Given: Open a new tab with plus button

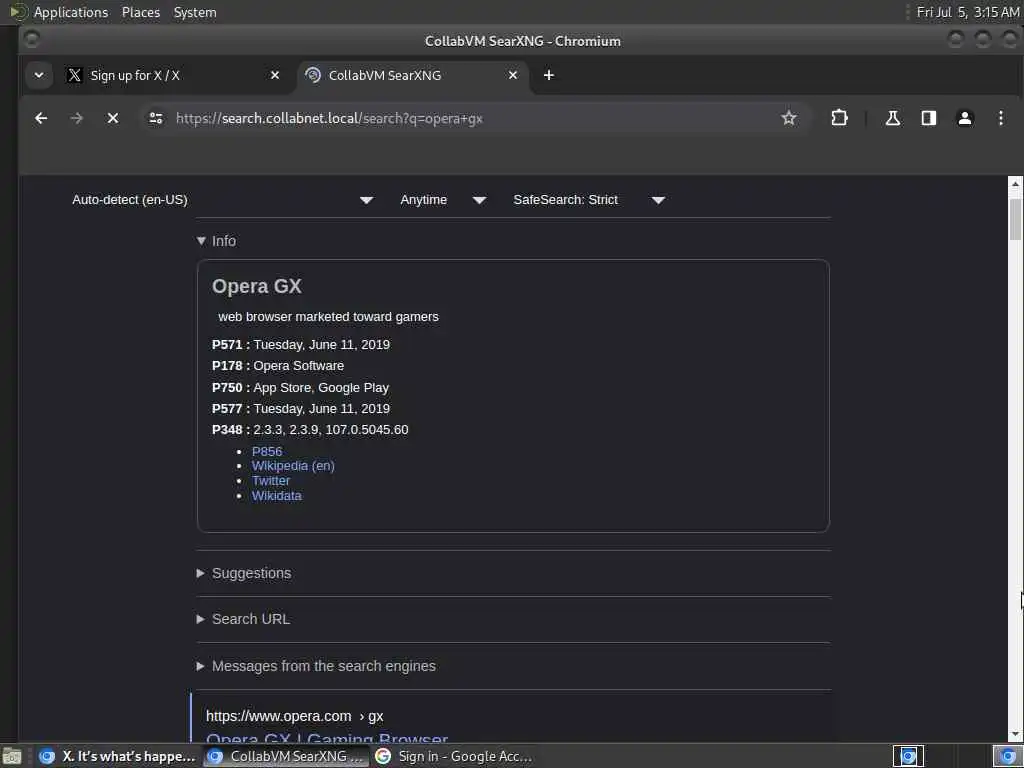Looking at the screenshot, I should point(549,75).
